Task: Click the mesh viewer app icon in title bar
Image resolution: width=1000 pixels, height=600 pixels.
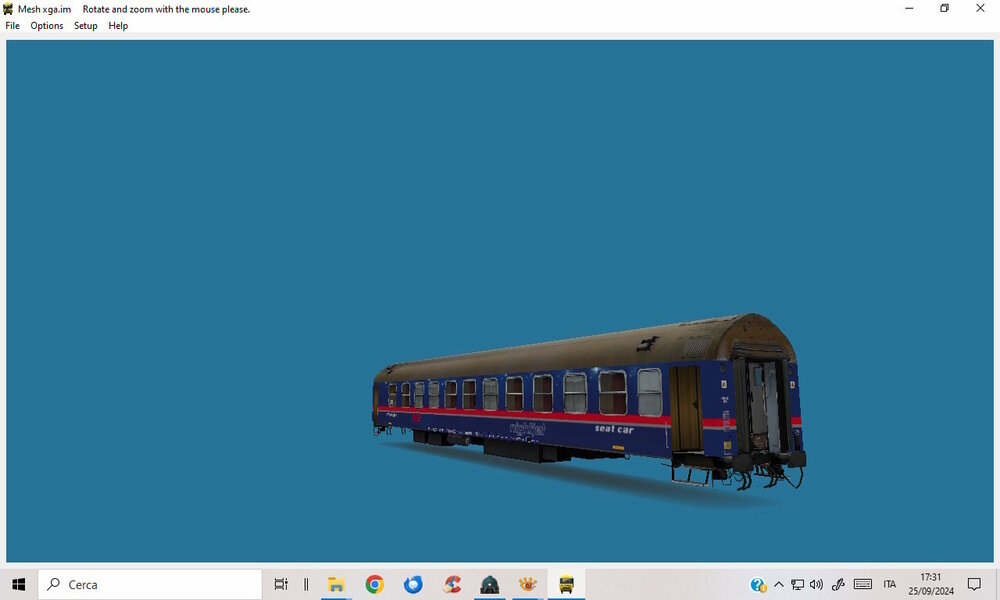Action: pyautogui.click(x=8, y=9)
